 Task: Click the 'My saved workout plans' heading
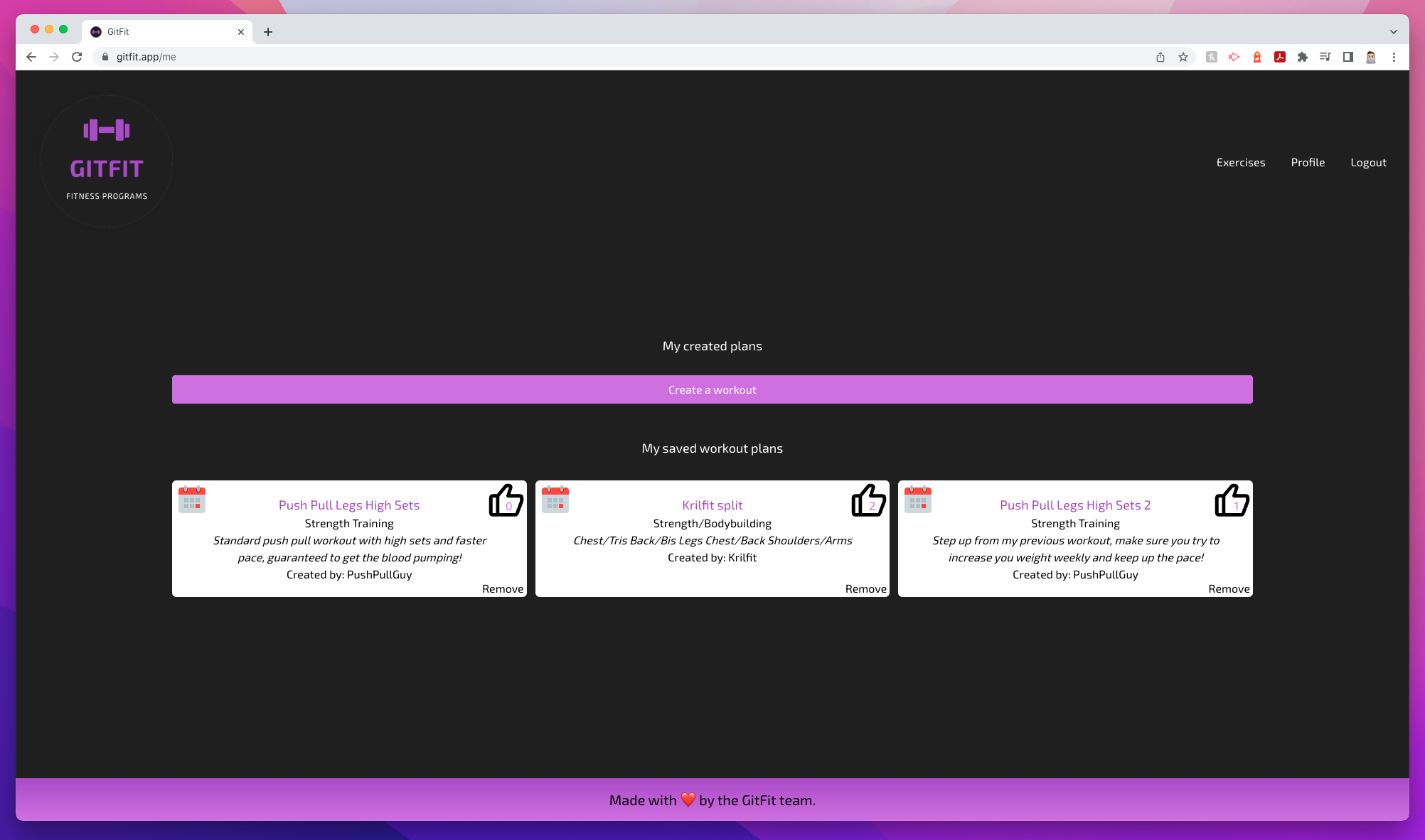coord(712,448)
